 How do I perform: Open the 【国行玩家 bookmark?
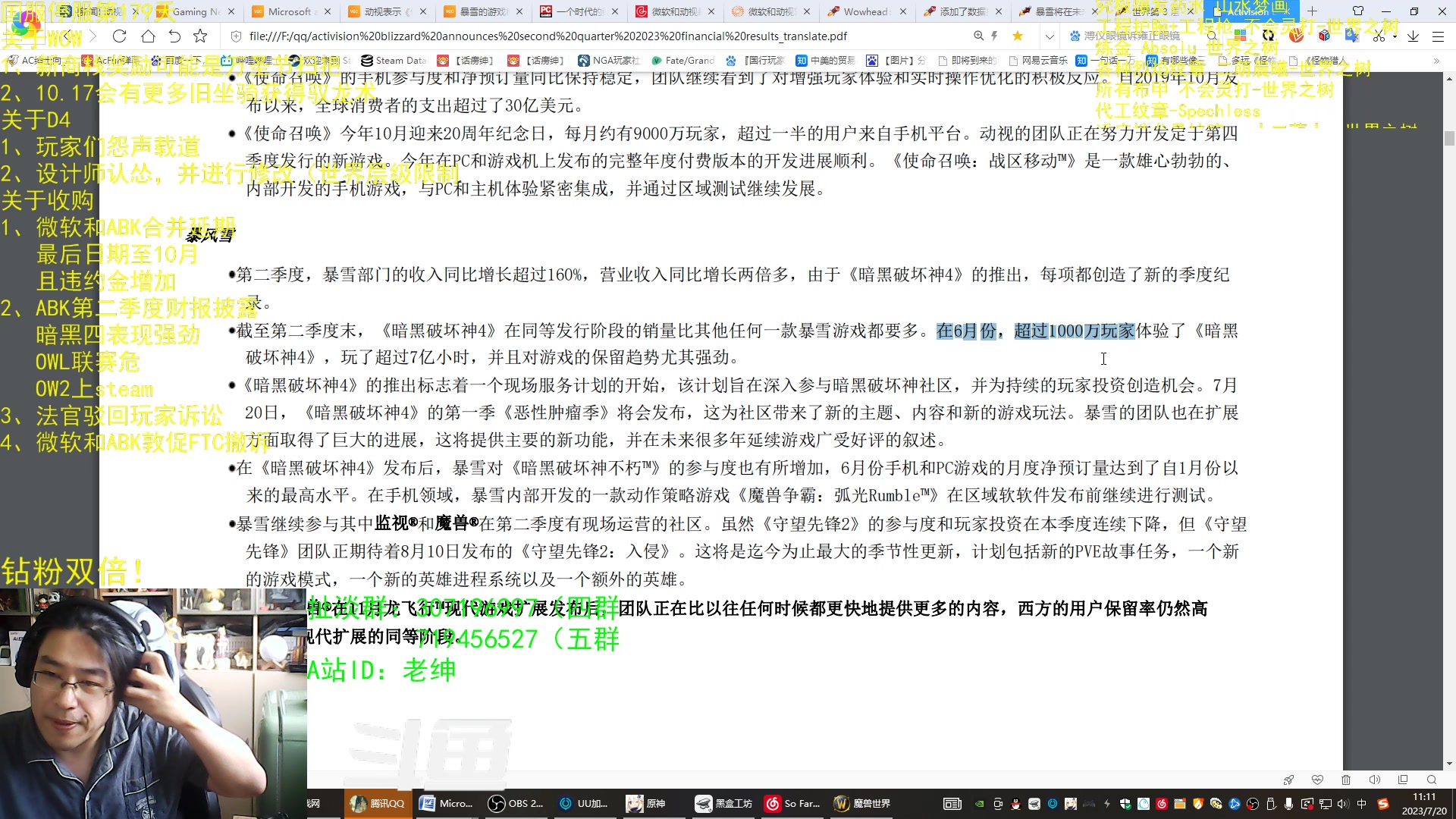pyautogui.click(x=755, y=61)
